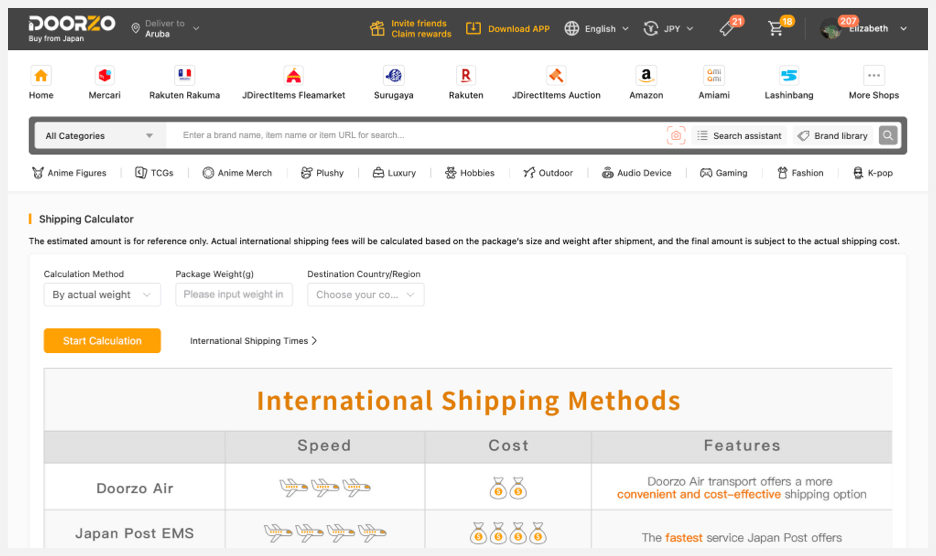936x556 pixels.
Task: Open the Mercari shop icon
Action: (x=104, y=75)
